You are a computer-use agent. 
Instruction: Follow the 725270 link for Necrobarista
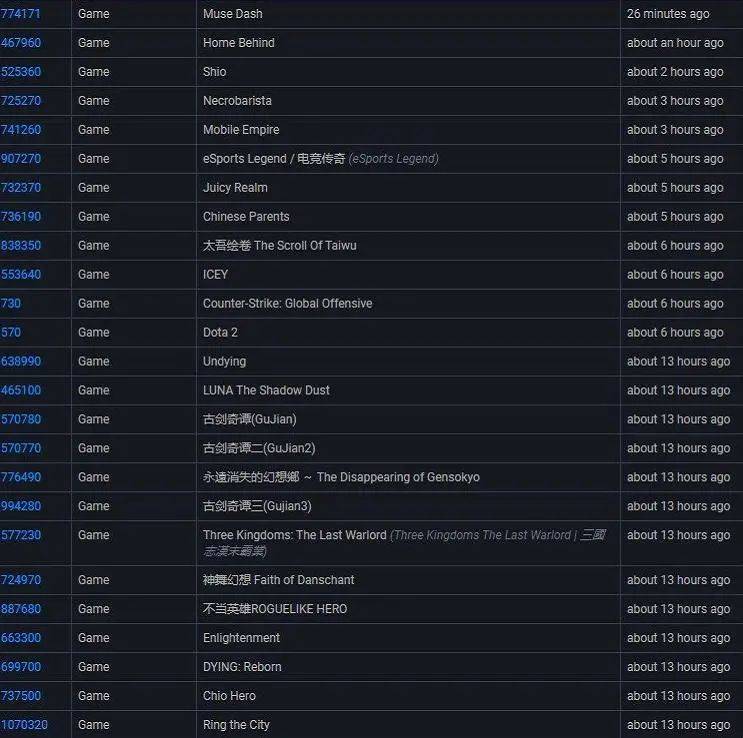point(21,101)
